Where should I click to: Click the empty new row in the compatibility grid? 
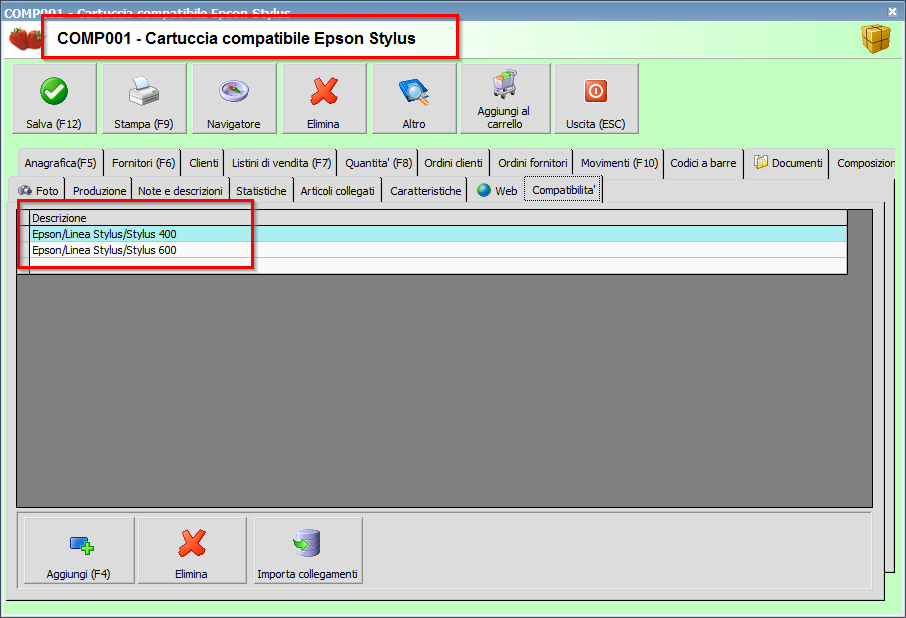pos(438,265)
